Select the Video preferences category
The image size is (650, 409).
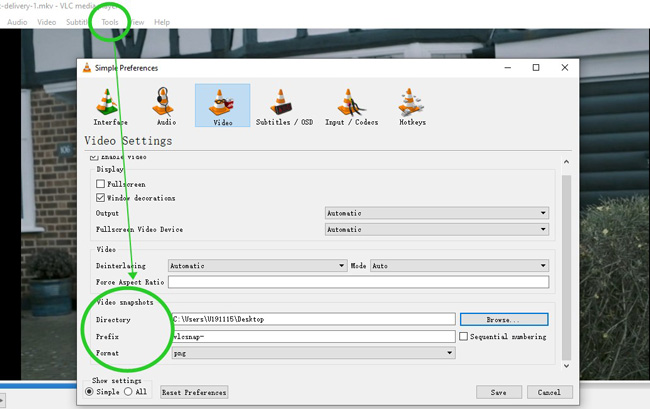click(x=223, y=105)
